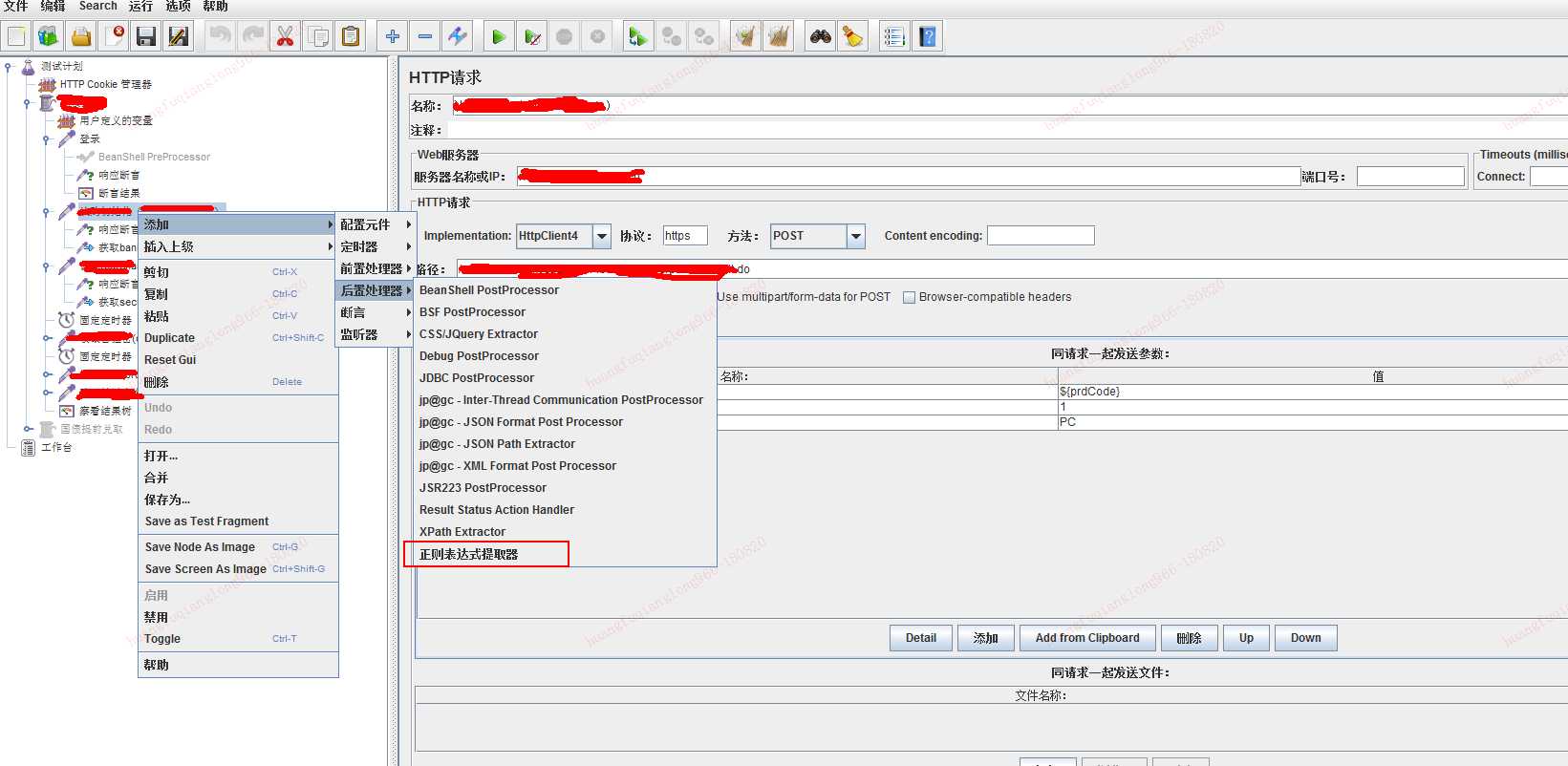Viewport: 1568px width, 766px height.
Task: Pick CSS/JQuery Extractor from the submenu
Action: click(565, 334)
